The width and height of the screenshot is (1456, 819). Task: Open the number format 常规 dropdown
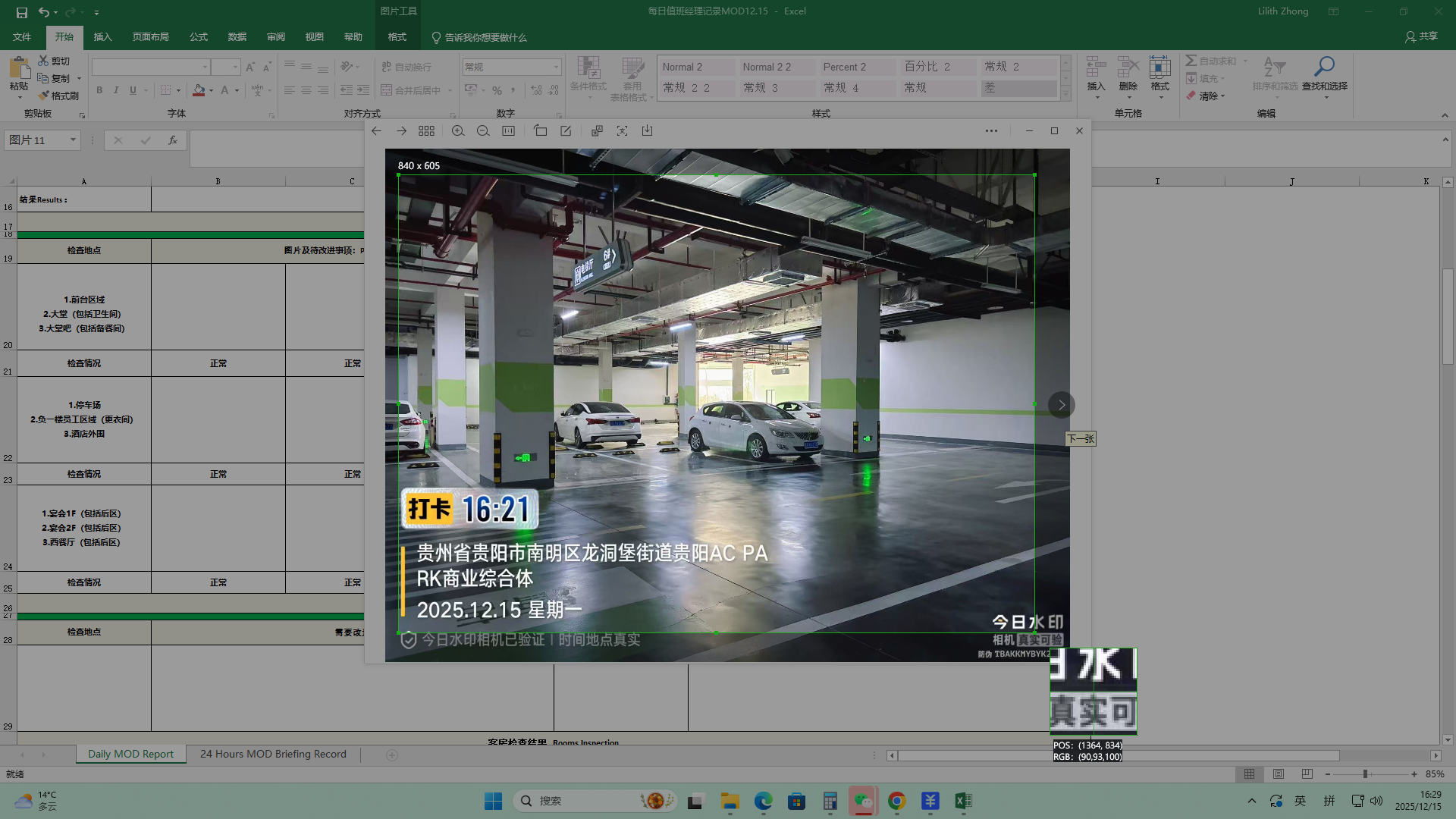(556, 67)
